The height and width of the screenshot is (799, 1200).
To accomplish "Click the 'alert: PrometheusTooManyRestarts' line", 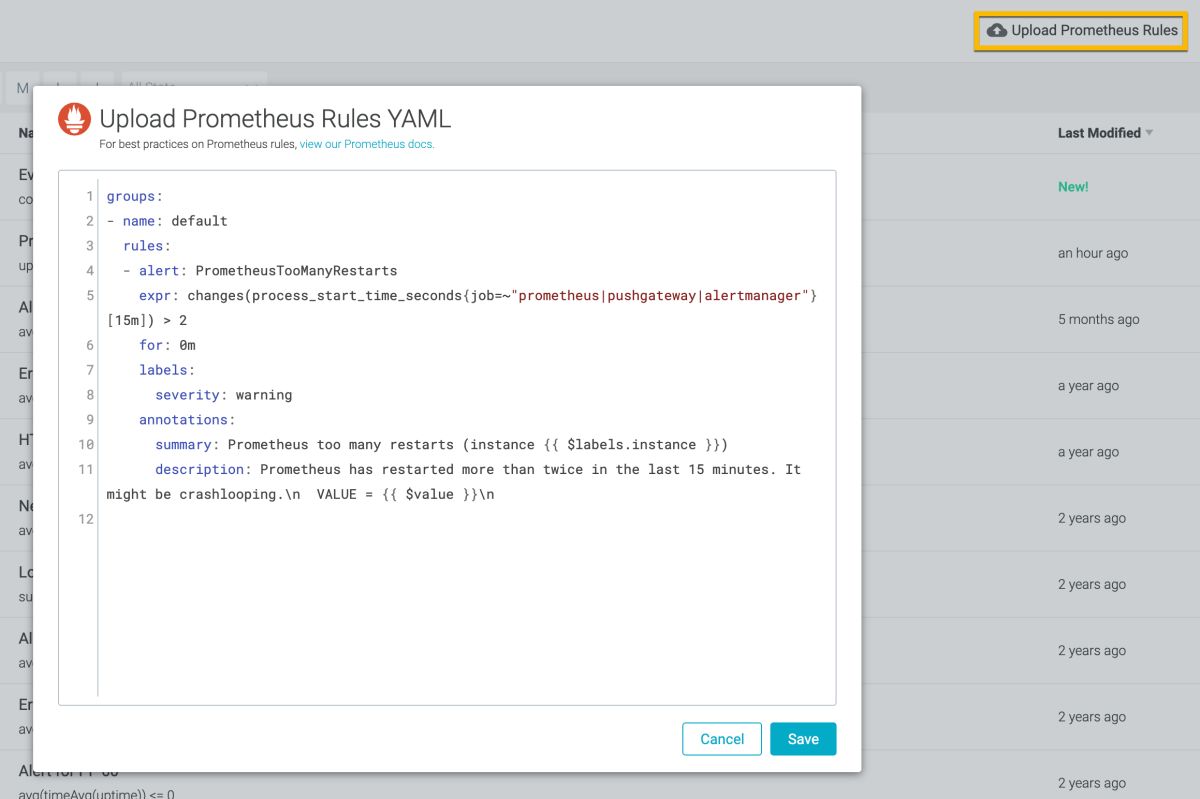I will [x=260, y=270].
